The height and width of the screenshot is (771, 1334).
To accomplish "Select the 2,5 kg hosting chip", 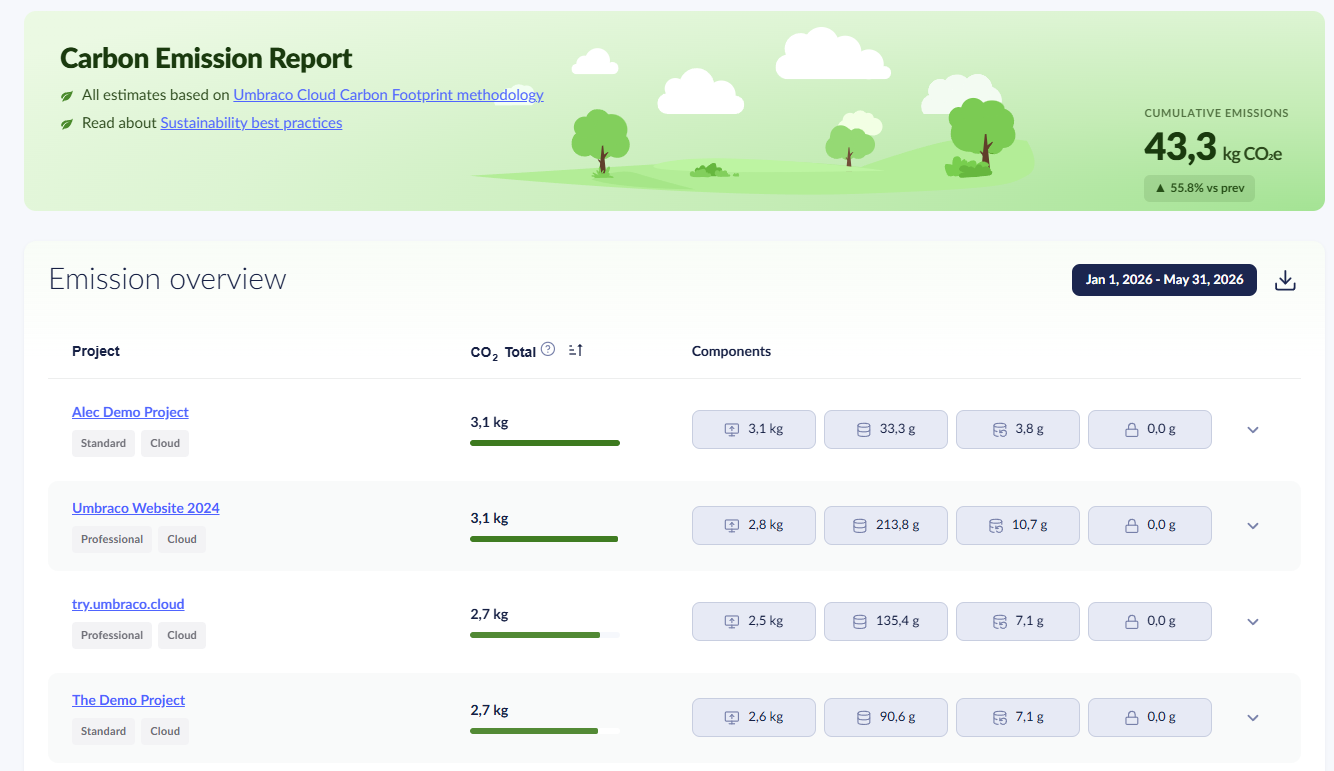I will pos(754,621).
